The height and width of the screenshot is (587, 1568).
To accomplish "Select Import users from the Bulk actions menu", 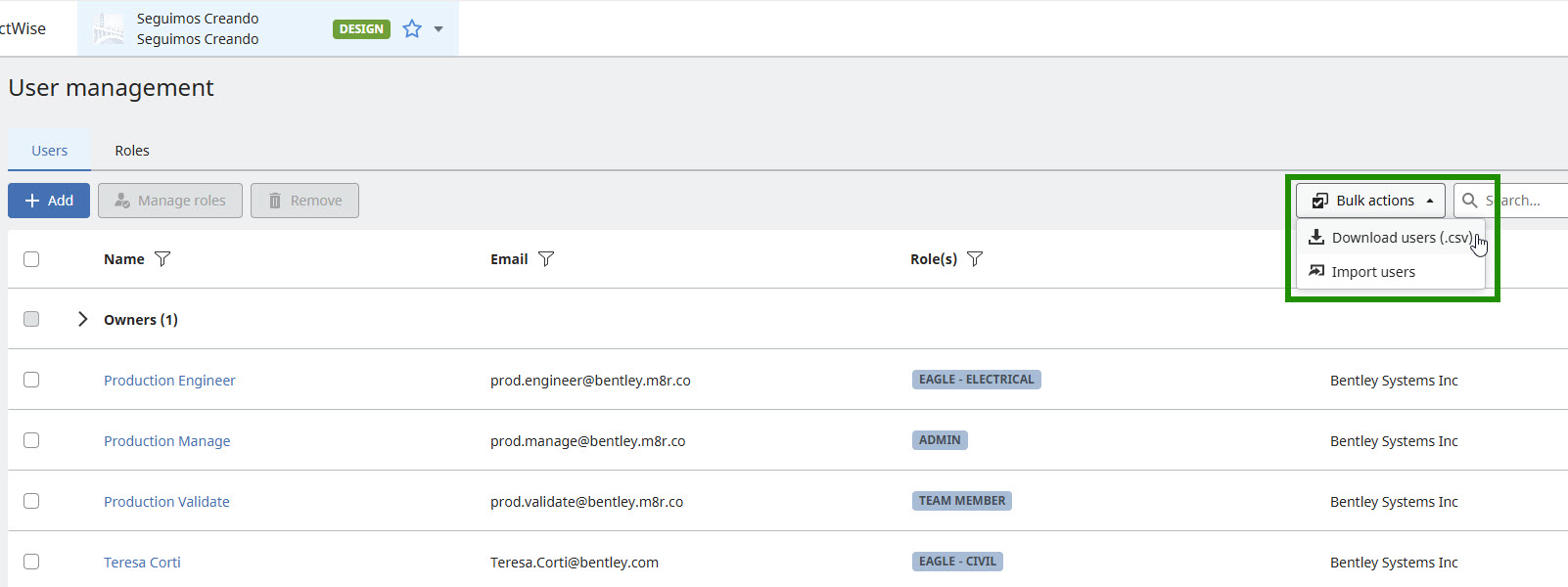I will click(1372, 272).
